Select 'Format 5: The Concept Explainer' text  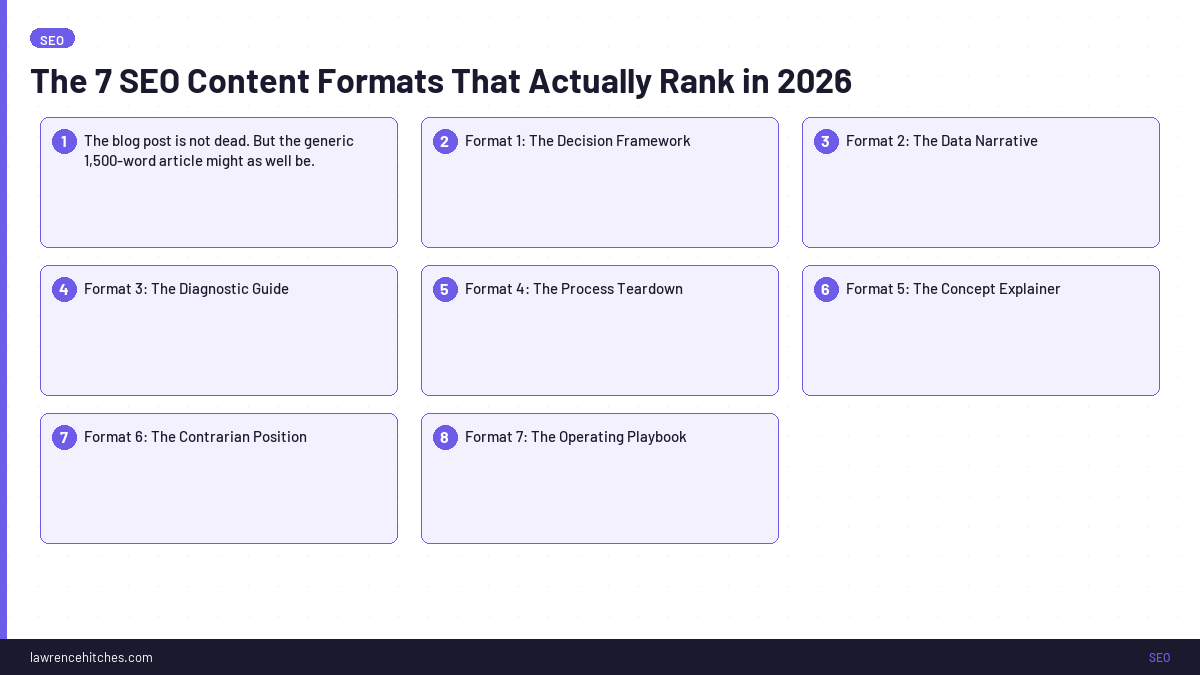click(953, 289)
